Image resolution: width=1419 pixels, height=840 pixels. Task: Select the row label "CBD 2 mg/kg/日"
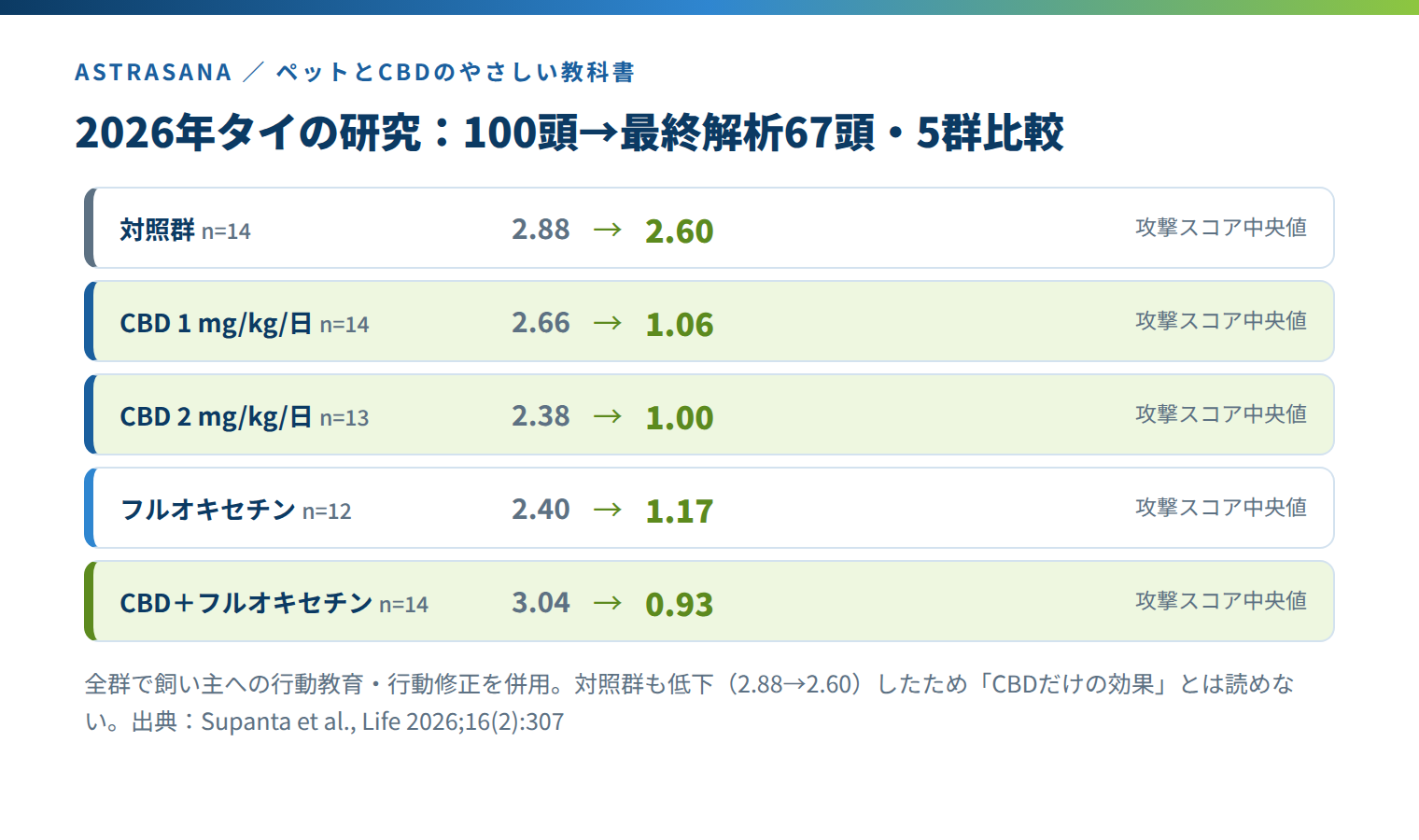point(216,417)
